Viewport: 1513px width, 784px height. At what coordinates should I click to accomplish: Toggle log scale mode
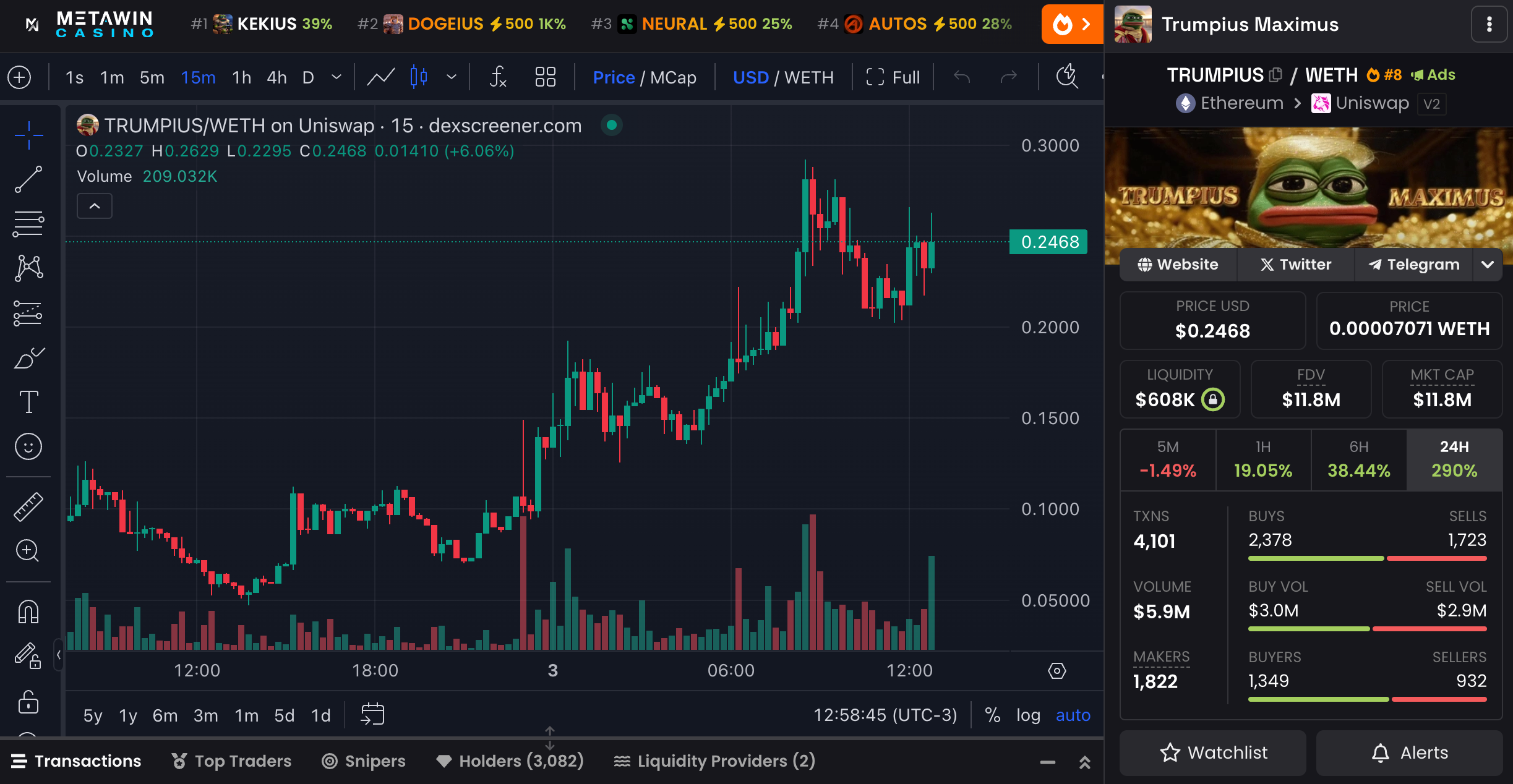pos(1028,715)
